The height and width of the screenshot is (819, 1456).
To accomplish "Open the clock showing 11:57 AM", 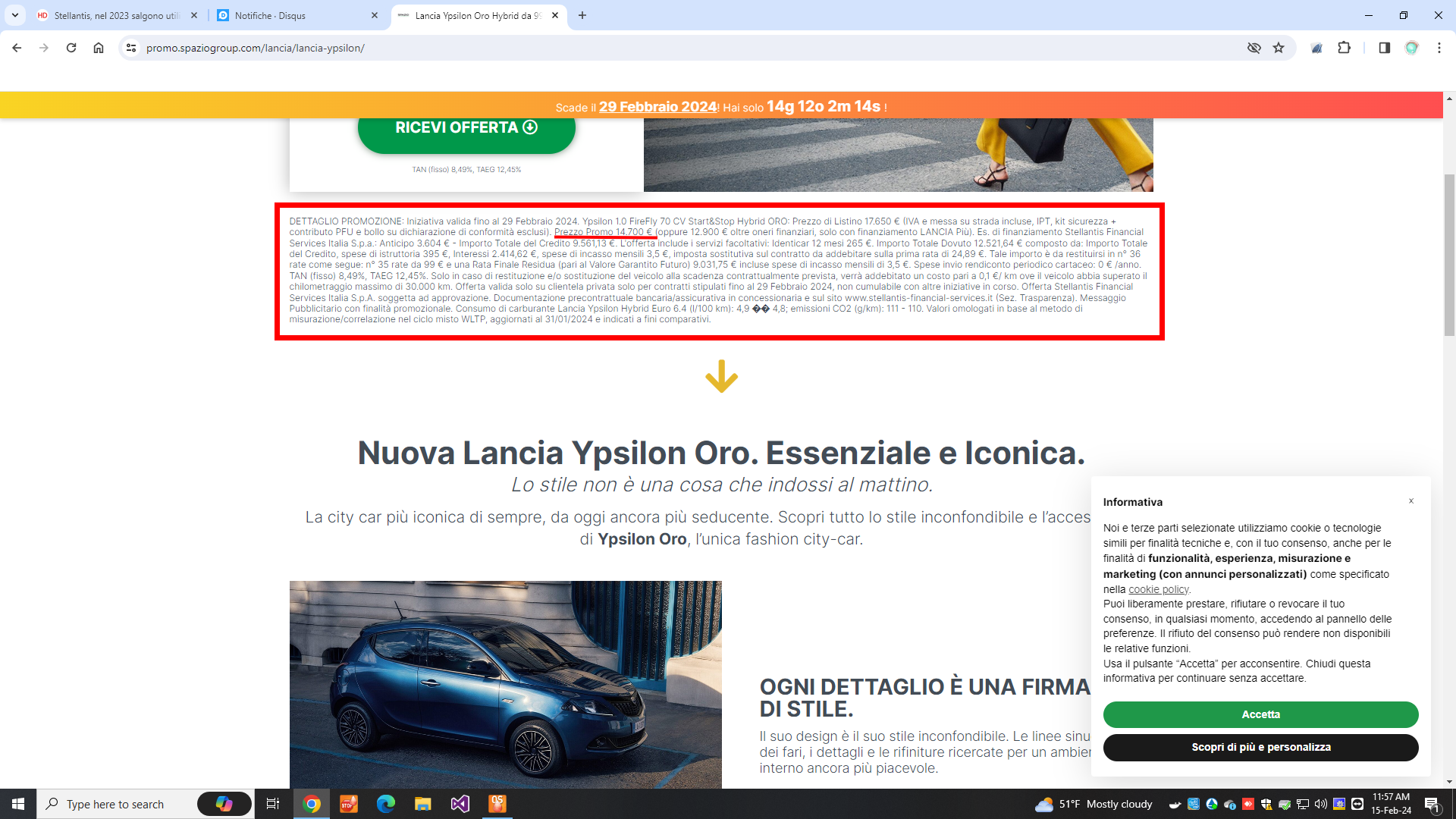I will click(1391, 804).
